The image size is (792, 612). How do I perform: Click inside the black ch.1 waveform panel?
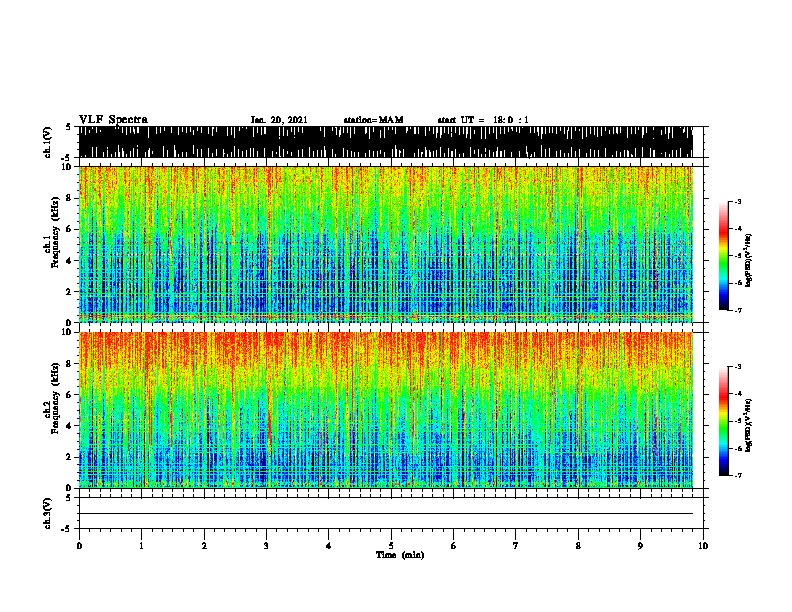(x=386, y=142)
